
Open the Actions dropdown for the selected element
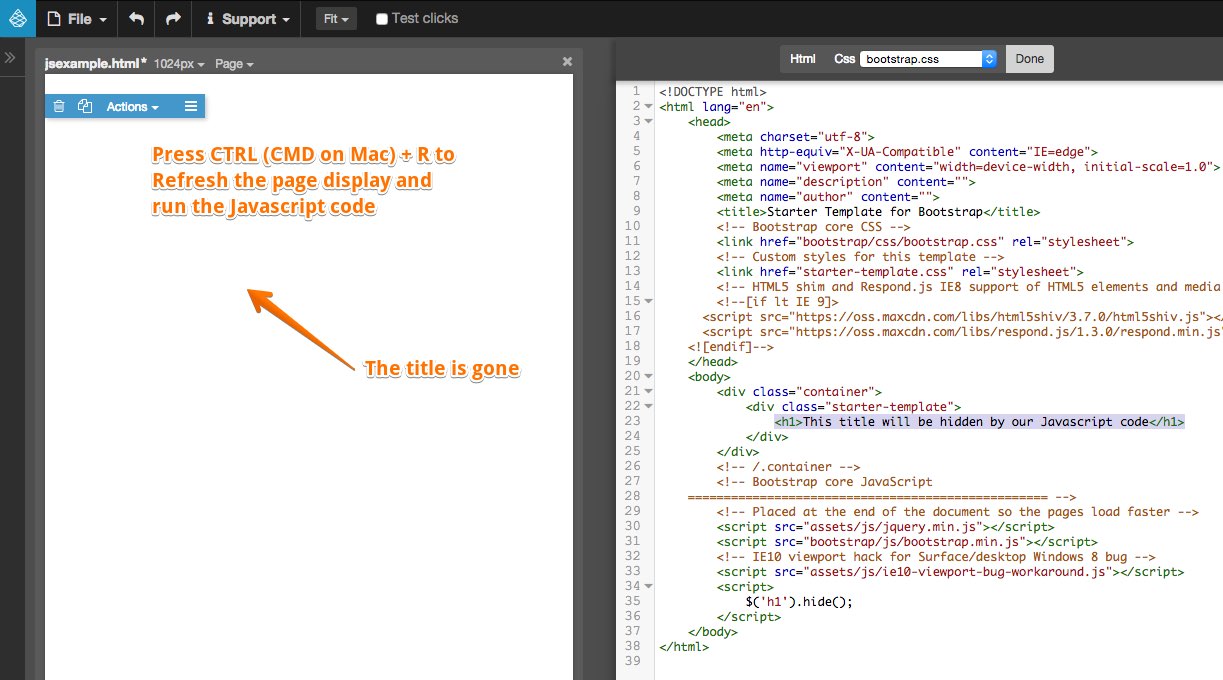tap(133, 106)
